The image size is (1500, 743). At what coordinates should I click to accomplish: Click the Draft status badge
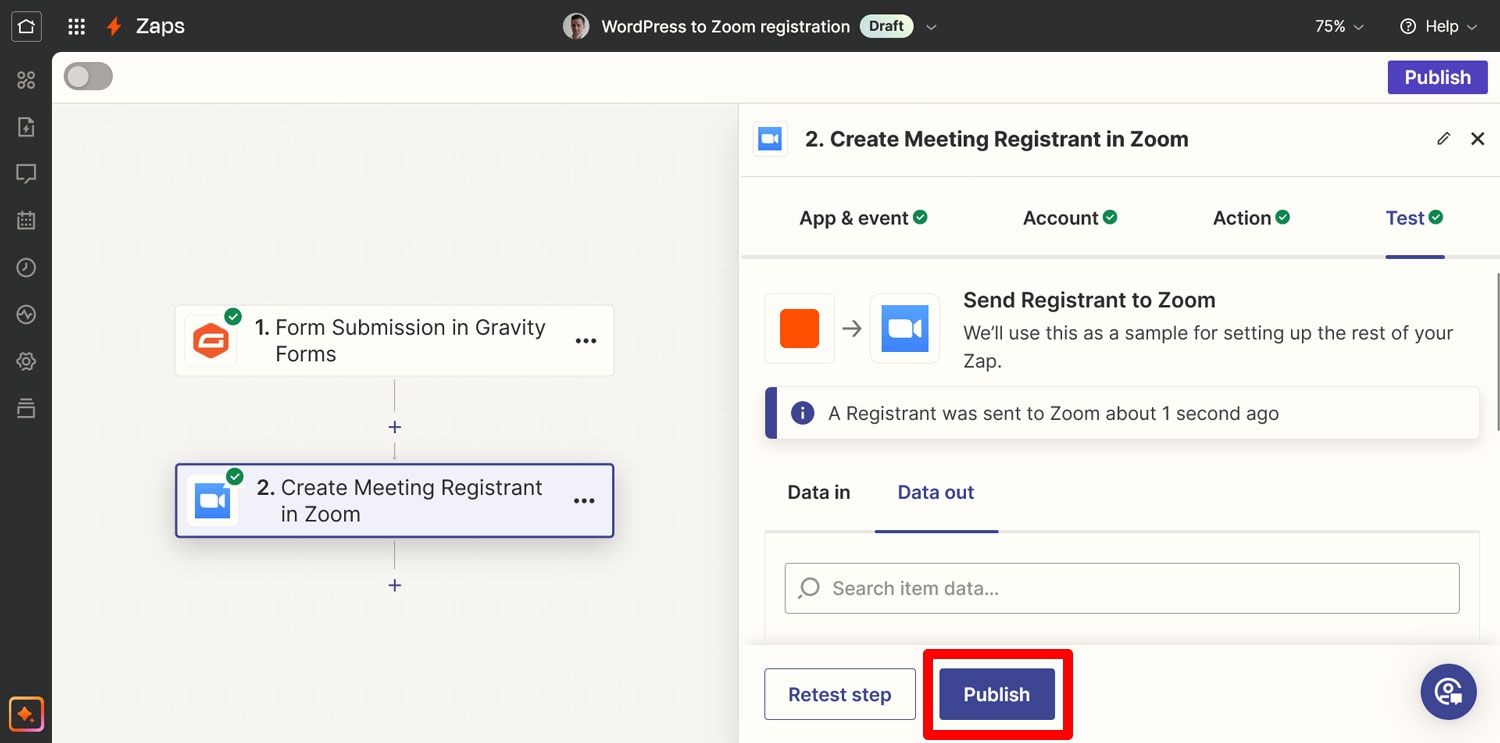(x=886, y=27)
